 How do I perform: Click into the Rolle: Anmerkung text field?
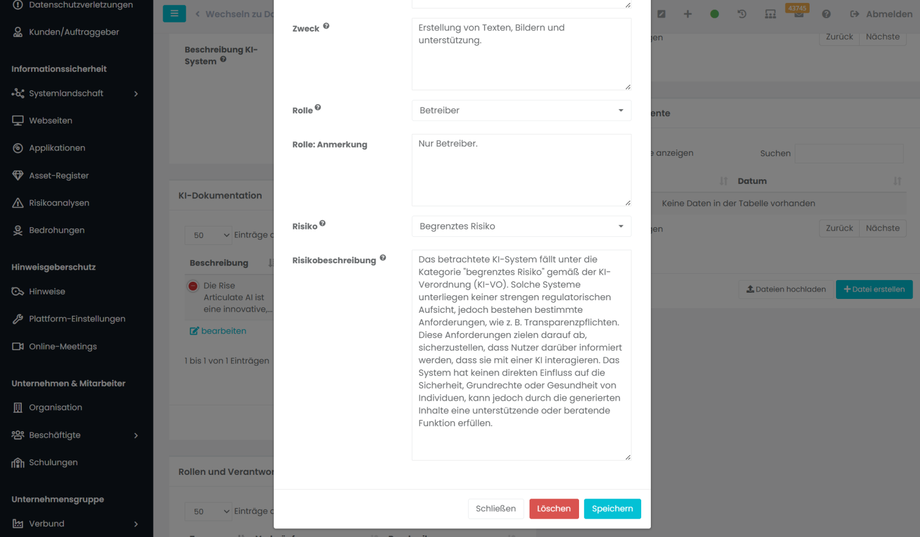[x=521, y=170]
